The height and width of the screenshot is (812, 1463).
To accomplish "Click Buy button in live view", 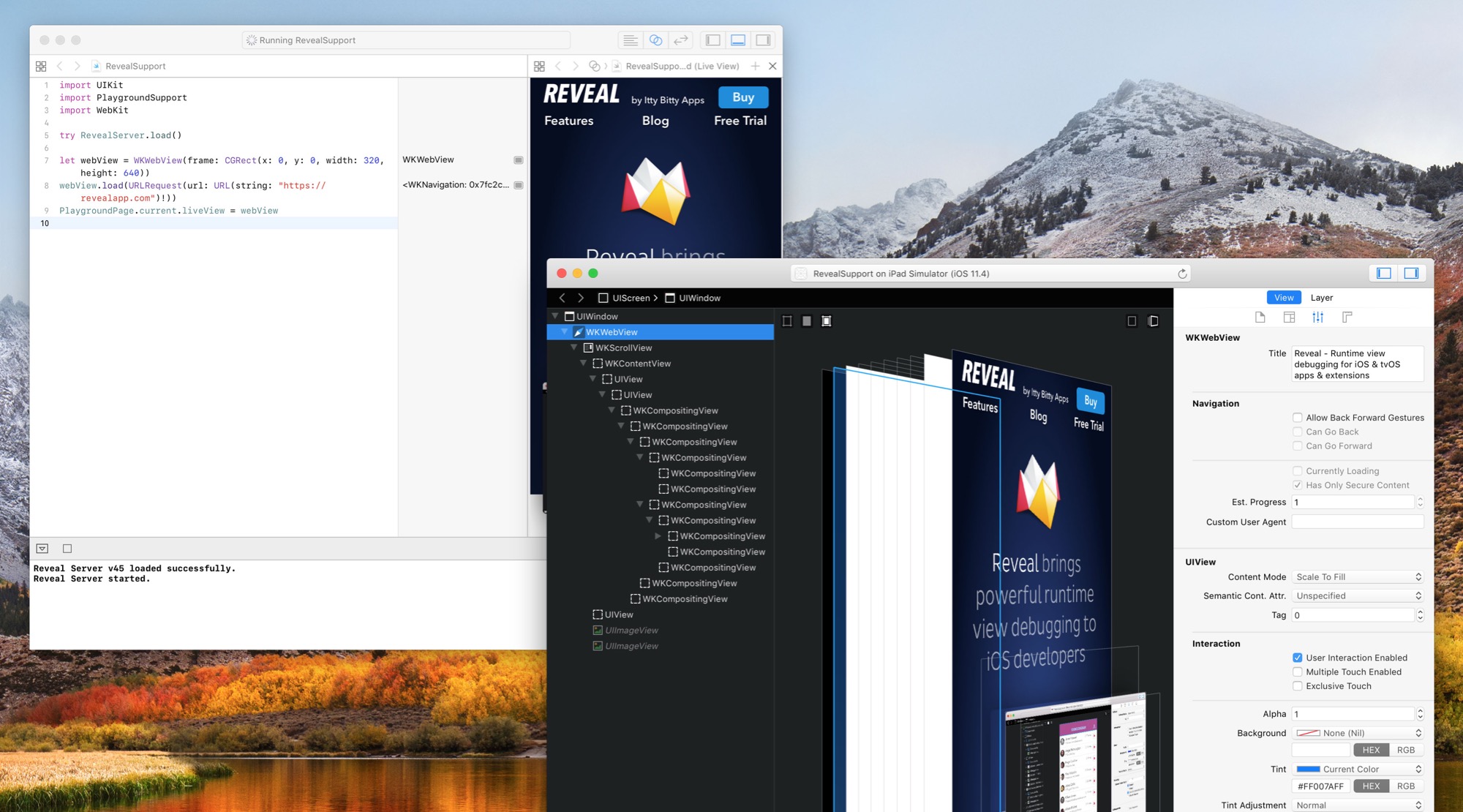I will pos(743,97).
